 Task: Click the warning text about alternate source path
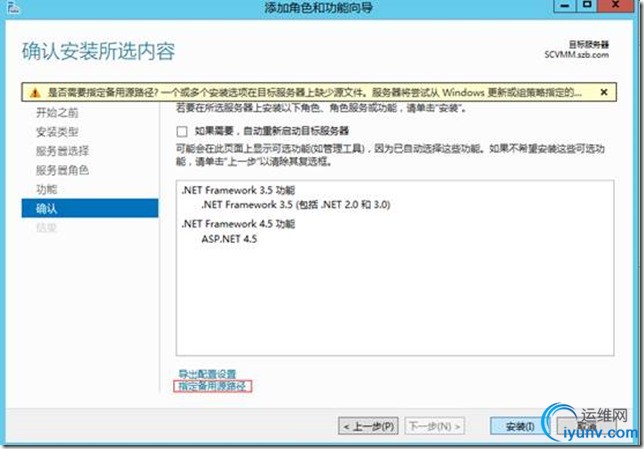315,92
